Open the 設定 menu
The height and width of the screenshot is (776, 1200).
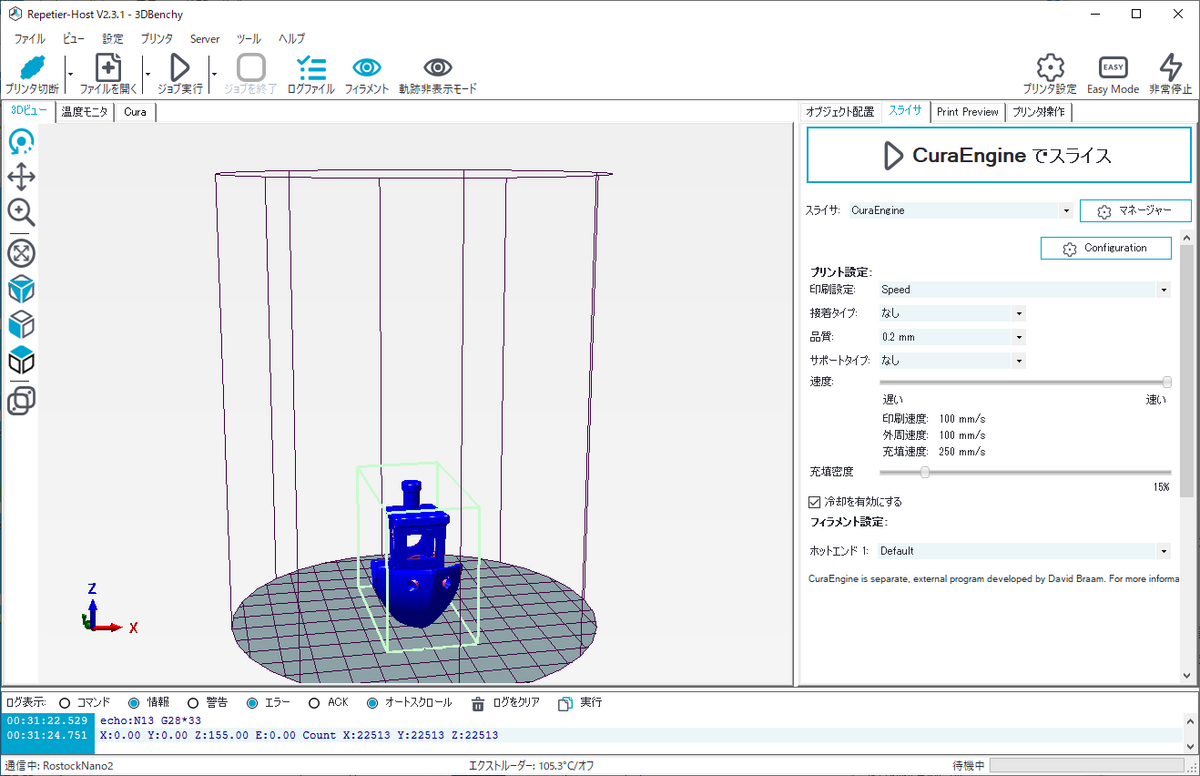pos(113,39)
